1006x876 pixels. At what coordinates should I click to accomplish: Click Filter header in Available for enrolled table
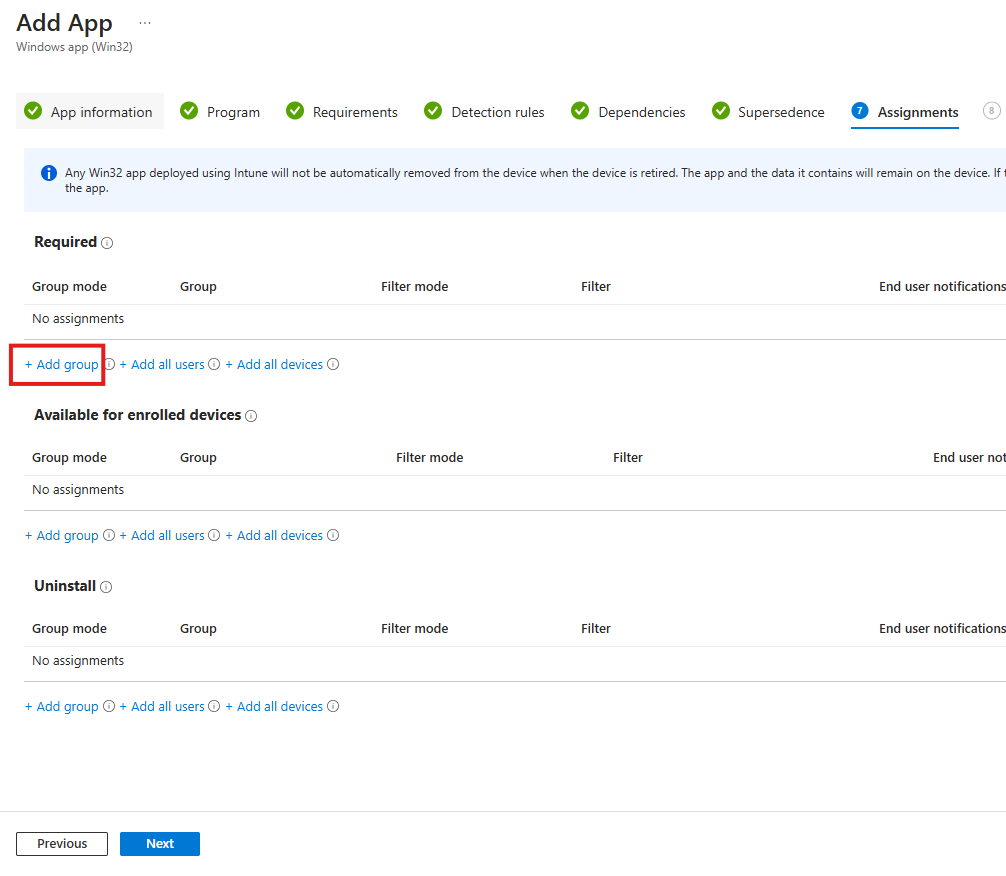(627, 458)
